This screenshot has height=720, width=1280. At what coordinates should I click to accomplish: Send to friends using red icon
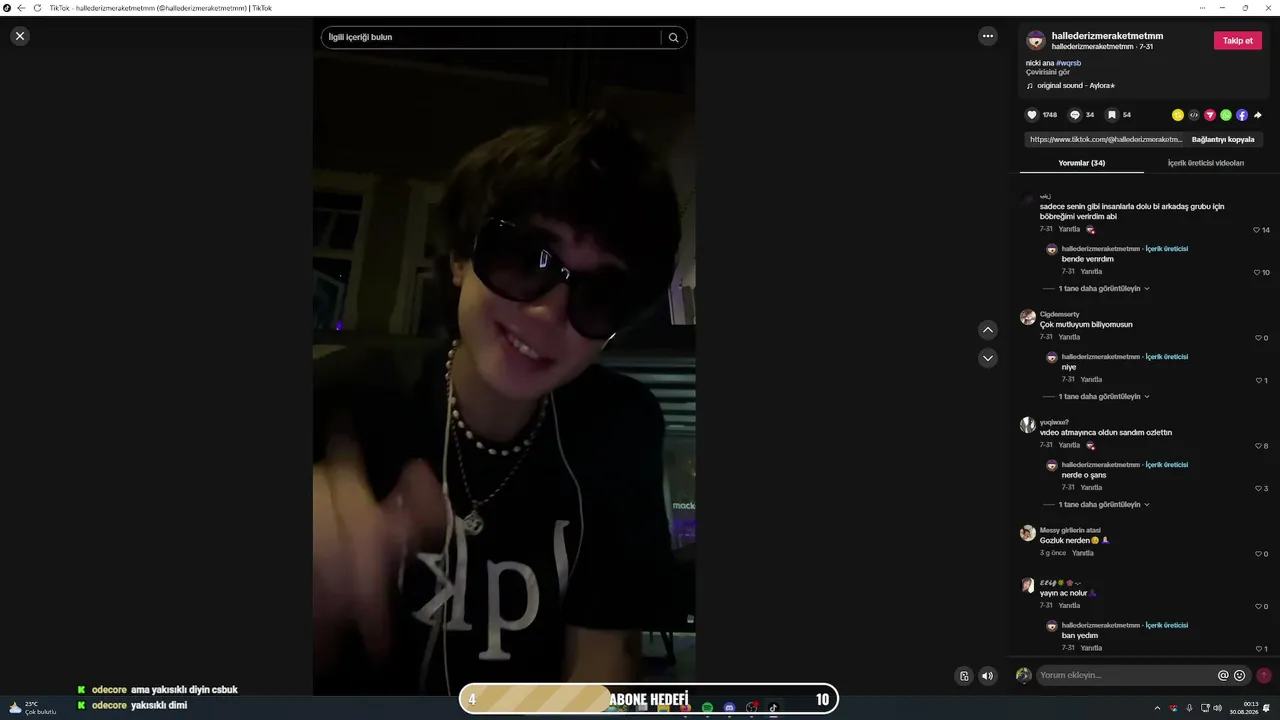(1210, 115)
